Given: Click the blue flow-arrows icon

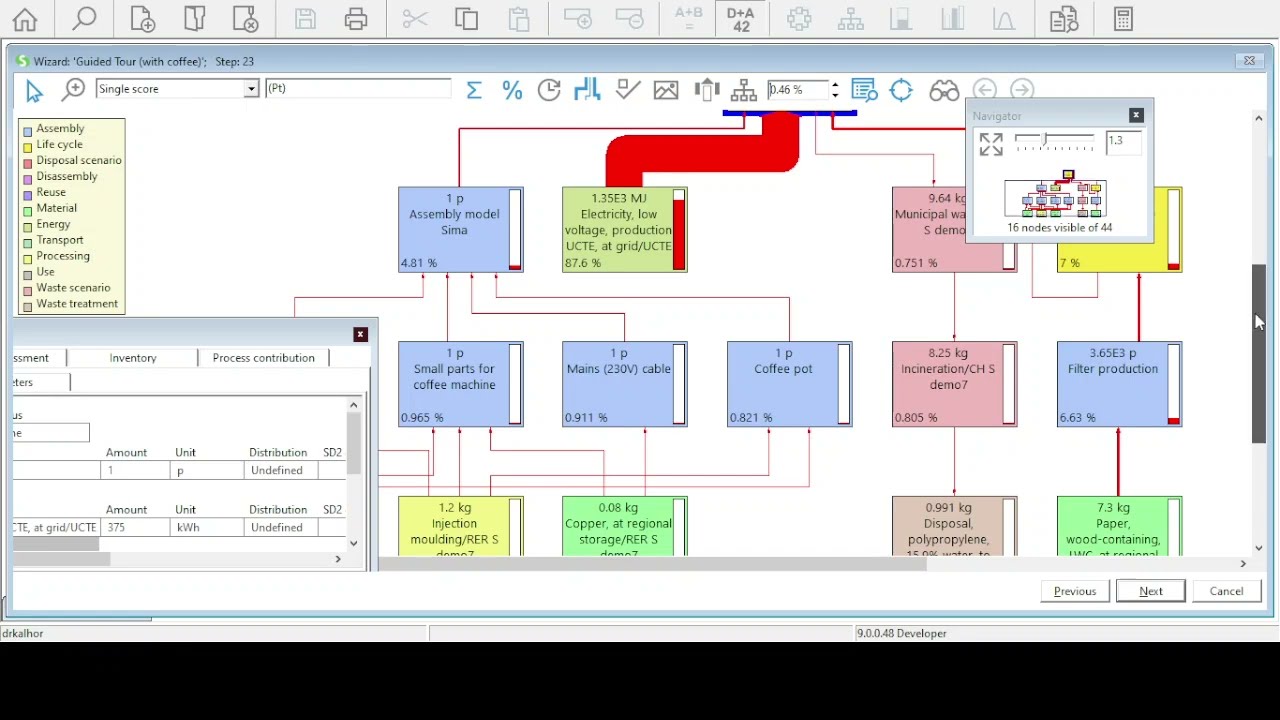Looking at the screenshot, I should point(587,90).
